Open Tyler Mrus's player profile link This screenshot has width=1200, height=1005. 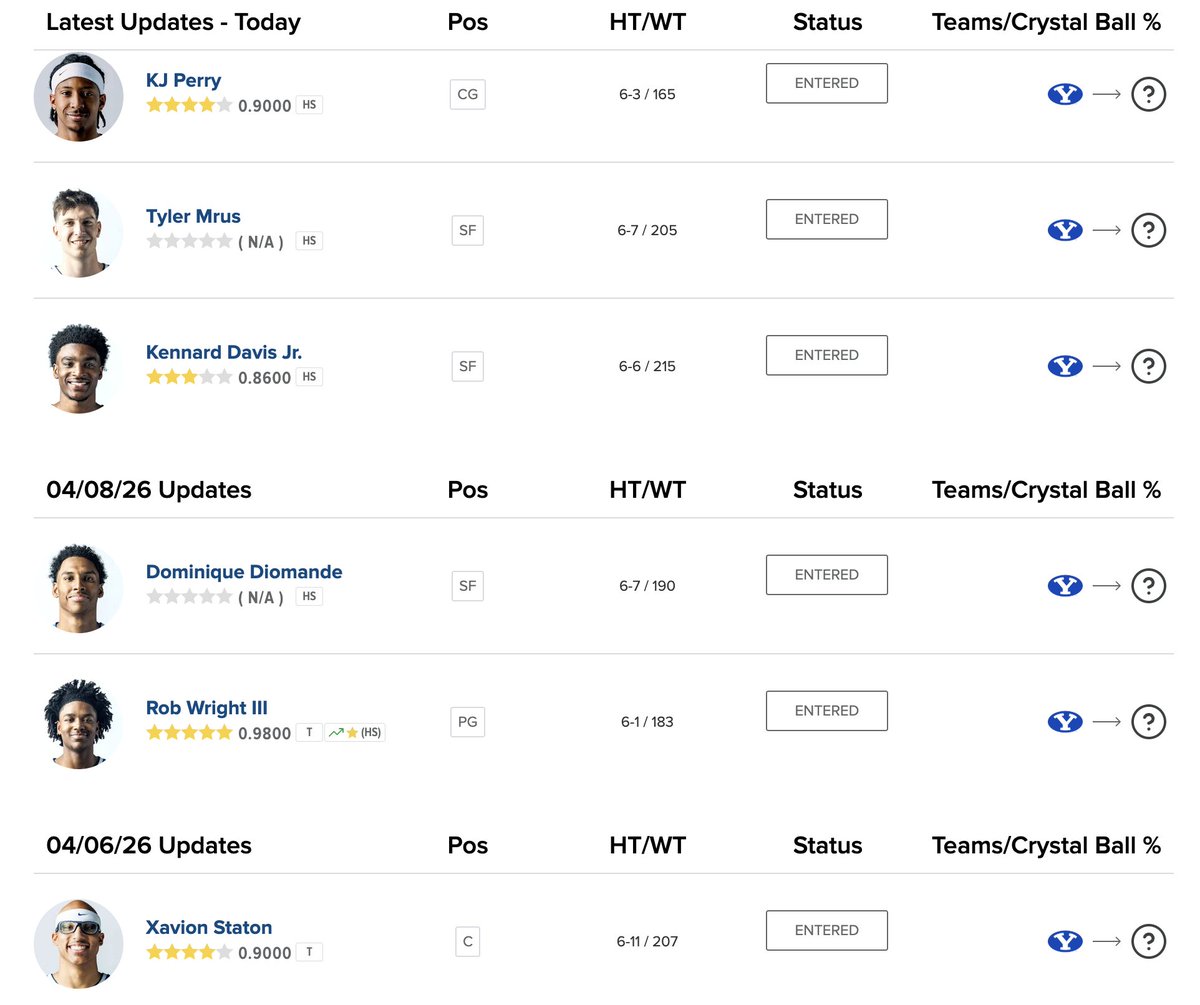coord(193,217)
